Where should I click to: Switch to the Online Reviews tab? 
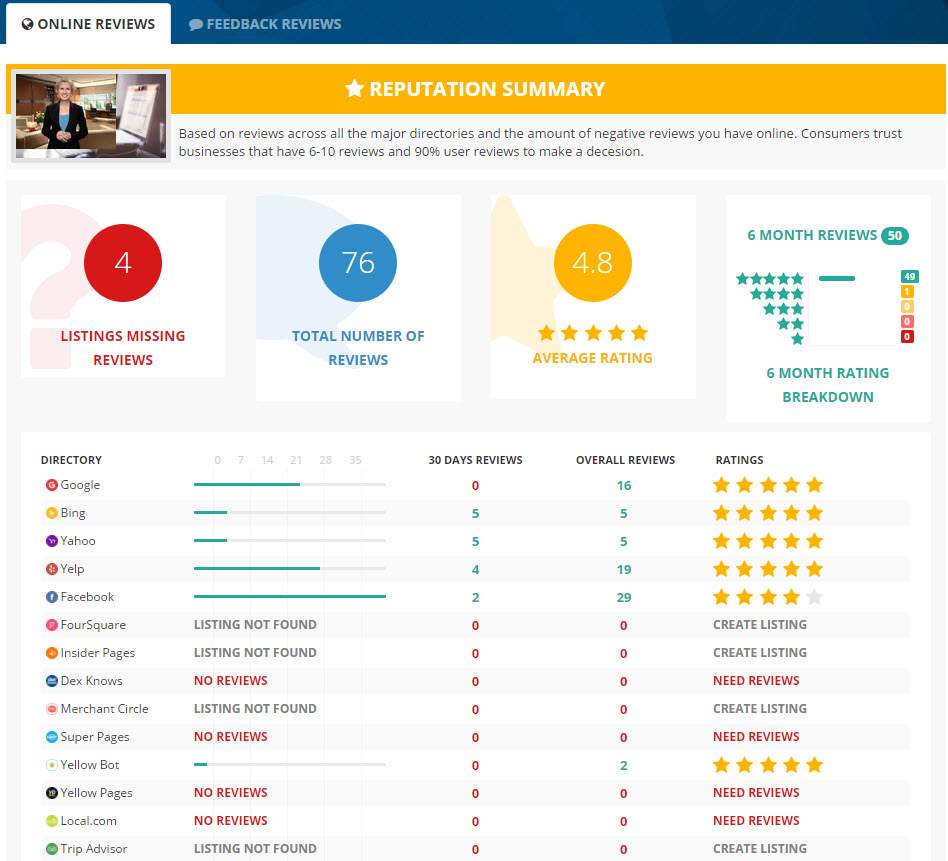88,24
